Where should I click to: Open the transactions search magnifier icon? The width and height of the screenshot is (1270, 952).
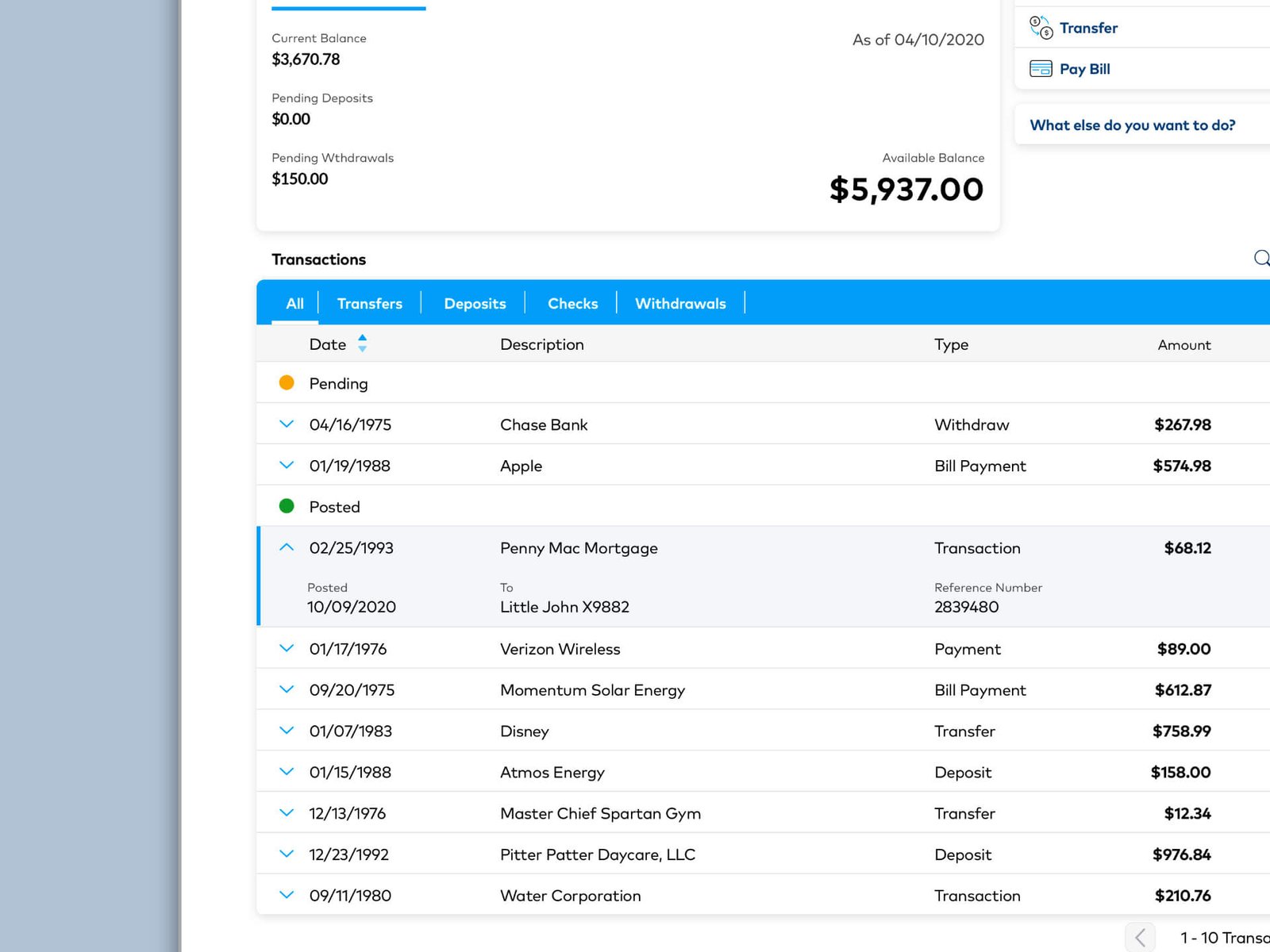[x=1260, y=258]
